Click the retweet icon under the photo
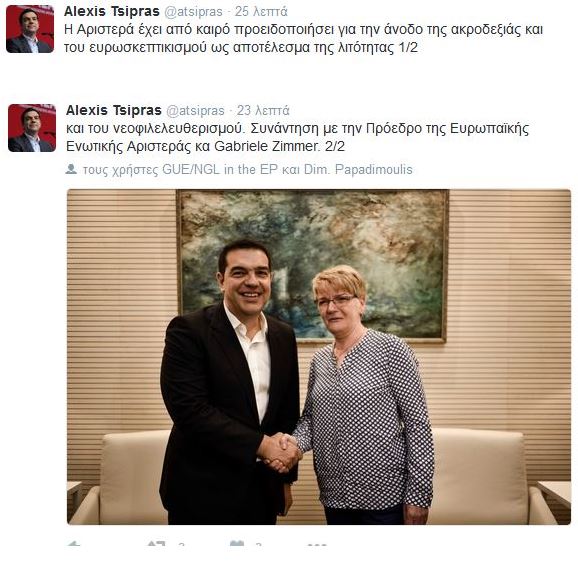Viewport: 578px width, 563px height. [x=156, y=544]
